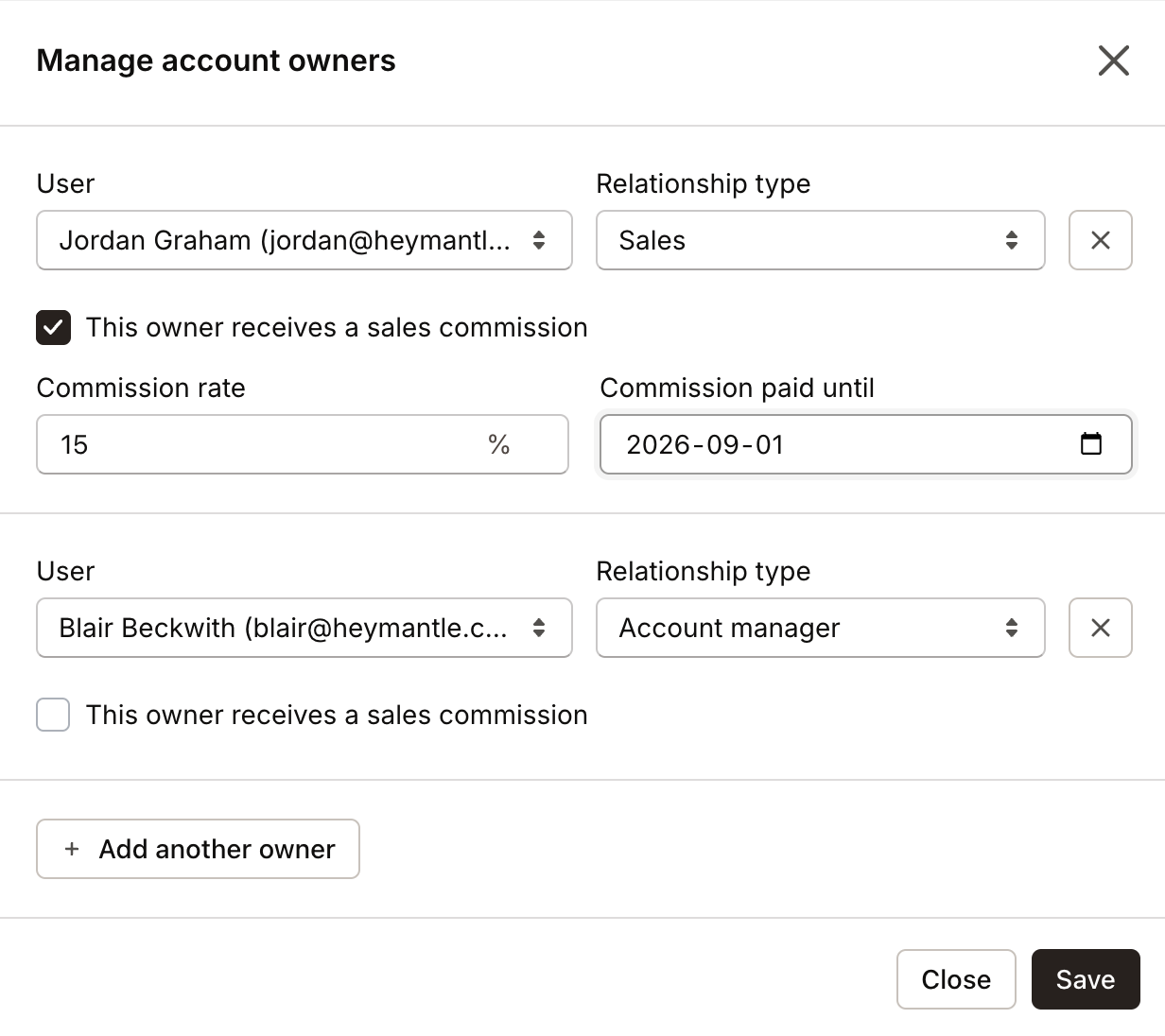Click the stepper arrows on the Sales dropdown
1165x1036 pixels.
[1012, 240]
